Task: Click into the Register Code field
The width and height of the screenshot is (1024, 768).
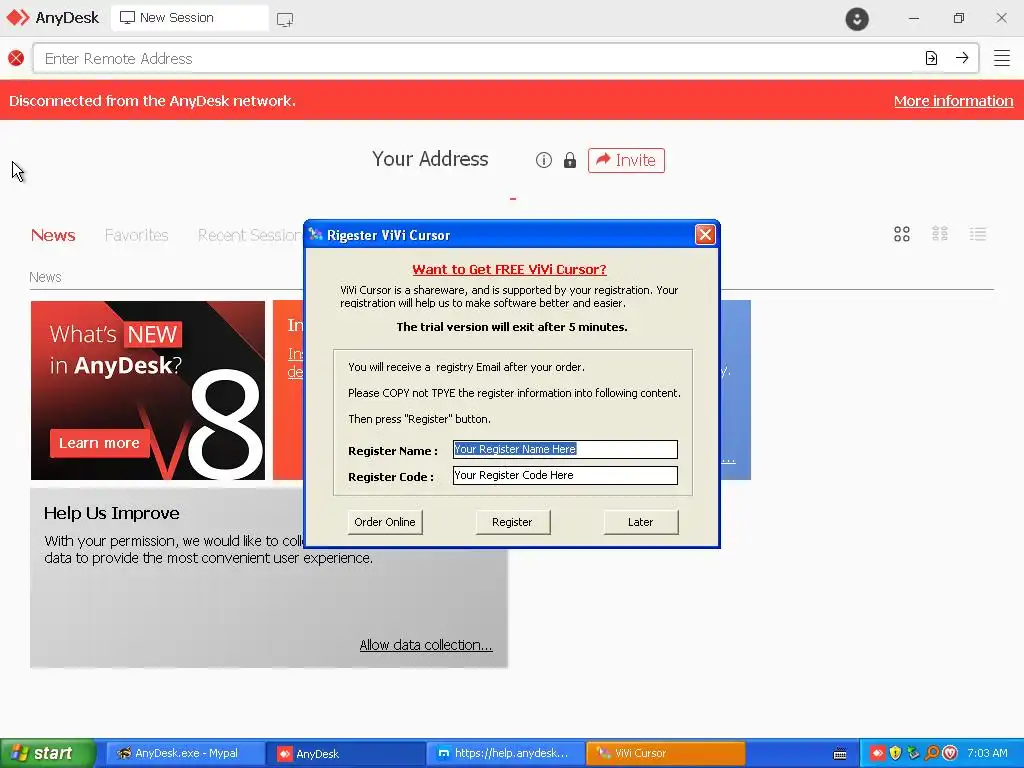Action: [x=565, y=475]
